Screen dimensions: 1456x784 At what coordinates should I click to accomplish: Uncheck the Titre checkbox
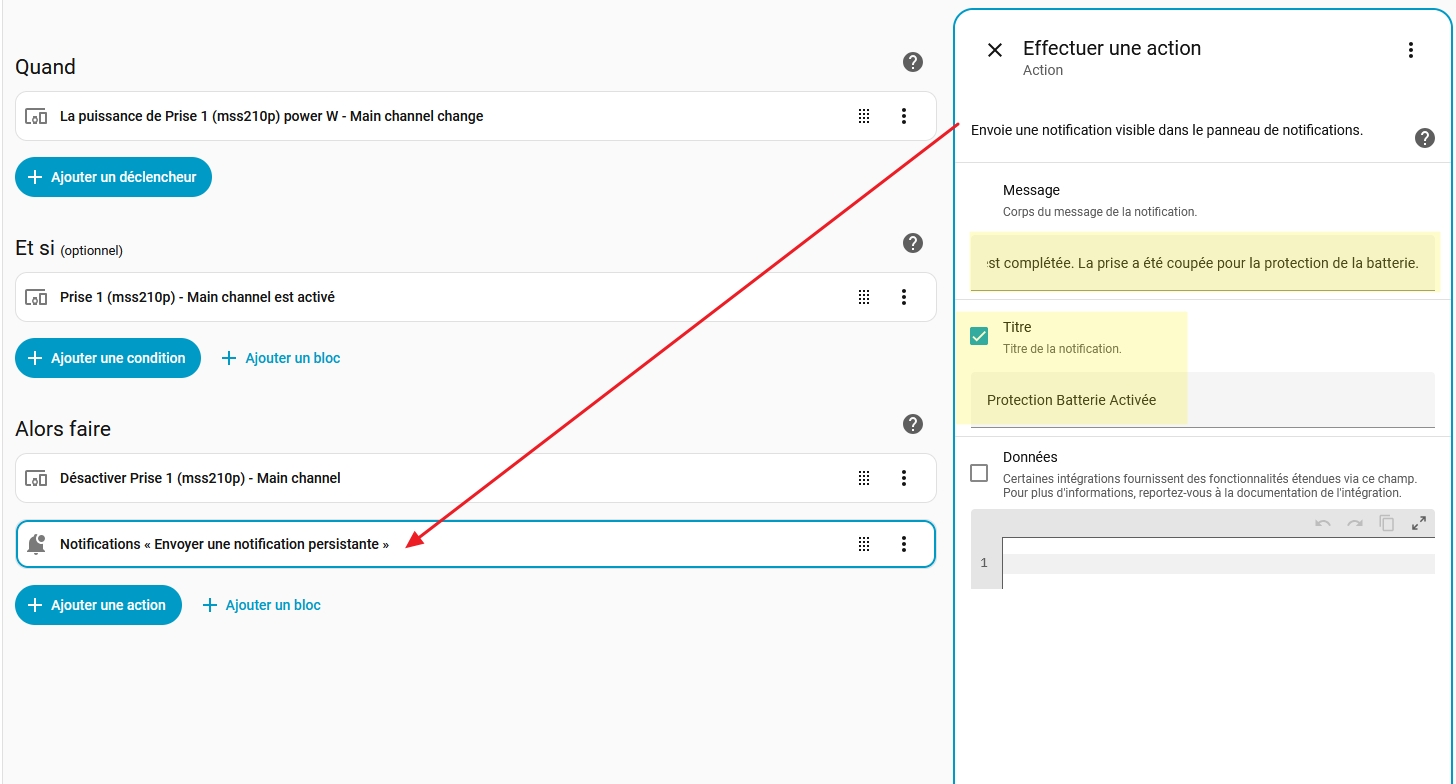tap(979, 336)
